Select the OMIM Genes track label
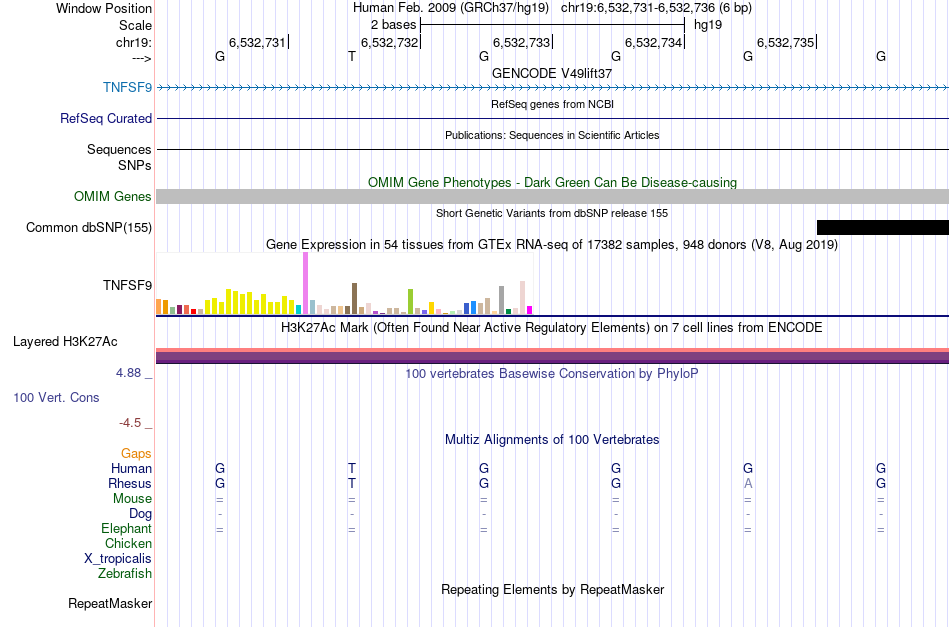Screen dimensions: 950x627 113,196
